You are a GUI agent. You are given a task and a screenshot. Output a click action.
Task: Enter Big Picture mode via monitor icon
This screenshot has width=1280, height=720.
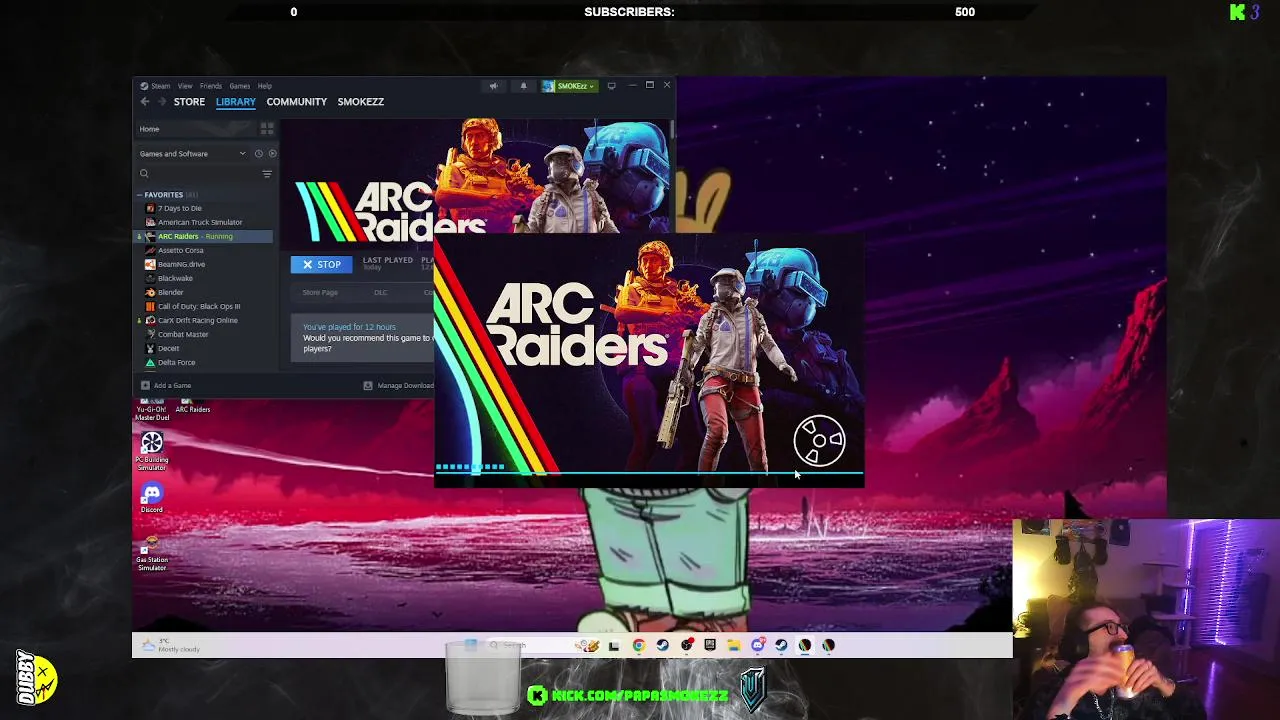coord(611,86)
